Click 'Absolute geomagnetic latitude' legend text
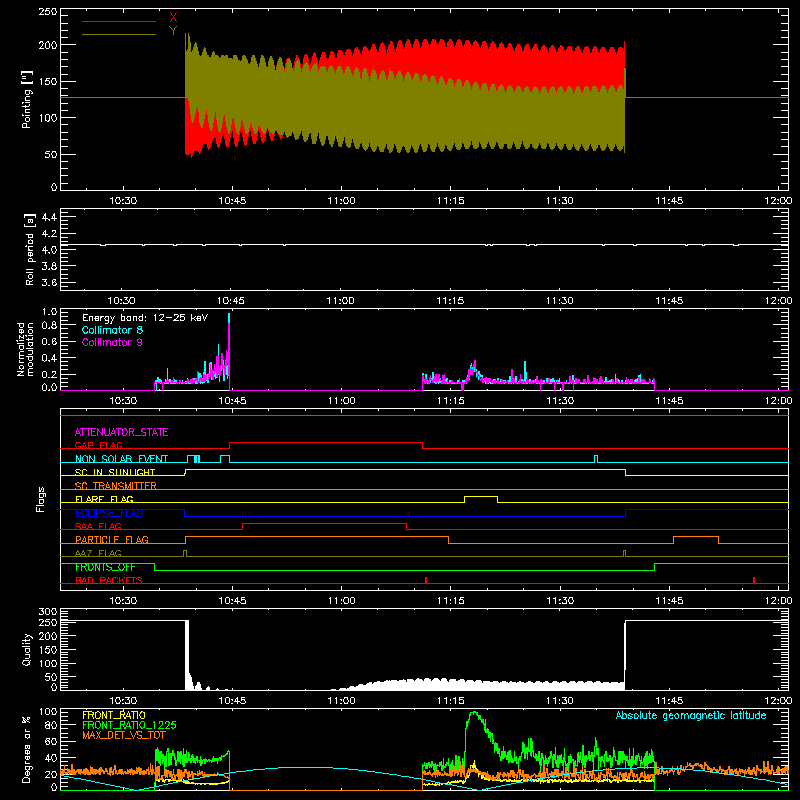Viewport: 800px width, 800px height. coord(691,715)
